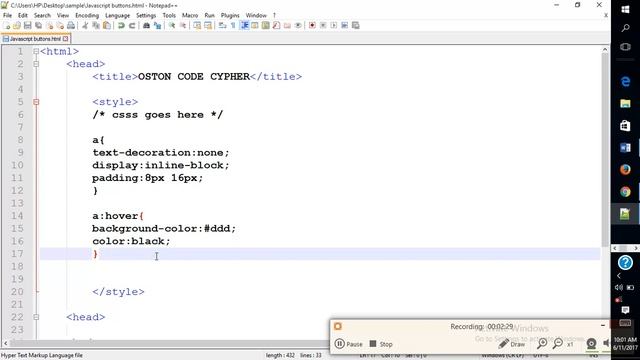Play back recorded macro from toolbar
This screenshot has height=360, width=640.
pos(333,25)
